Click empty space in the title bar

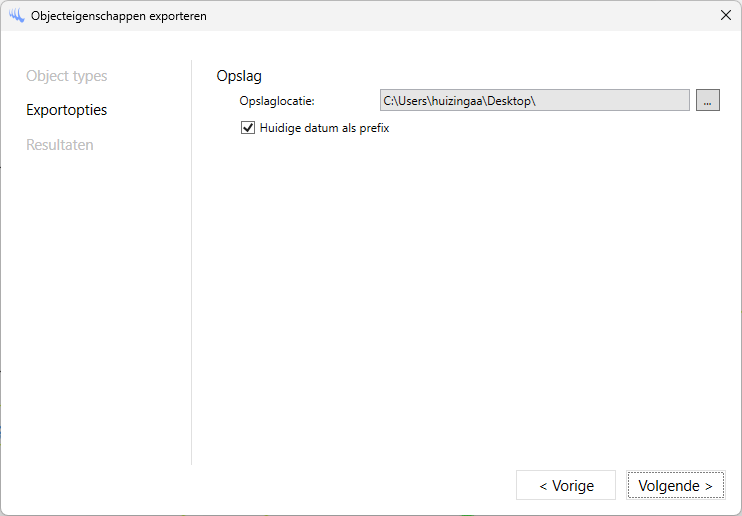(459, 16)
